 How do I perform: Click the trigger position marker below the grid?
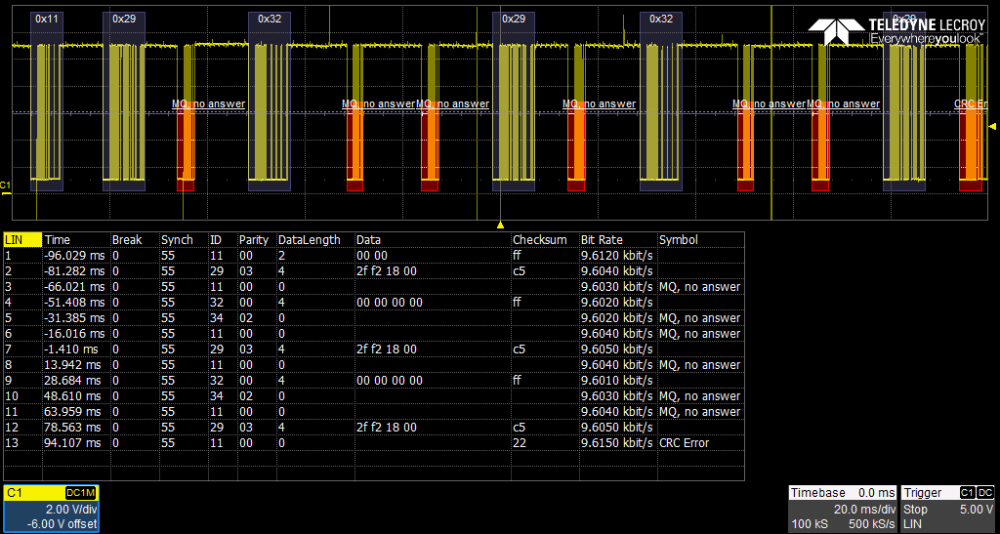500,225
